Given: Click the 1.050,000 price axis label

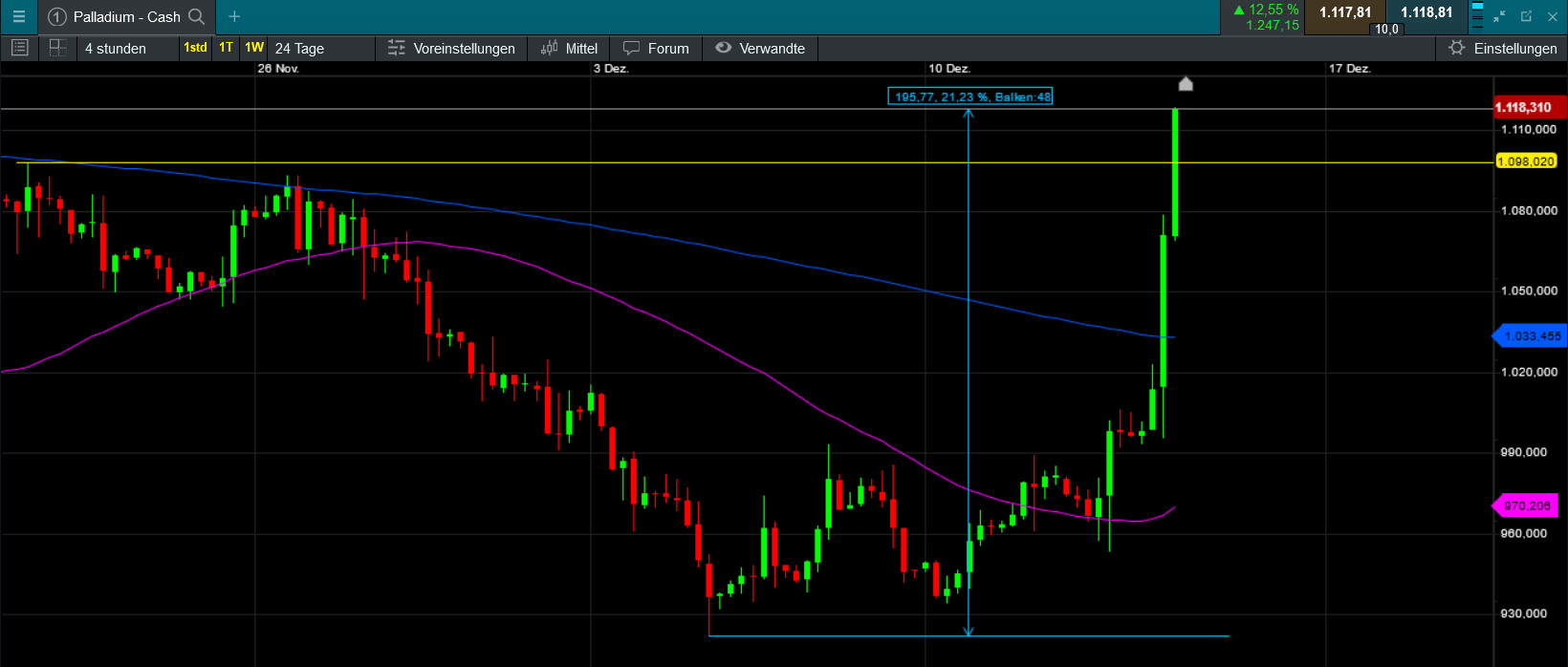Looking at the screenshot, I should click(x=1529, y=290).
